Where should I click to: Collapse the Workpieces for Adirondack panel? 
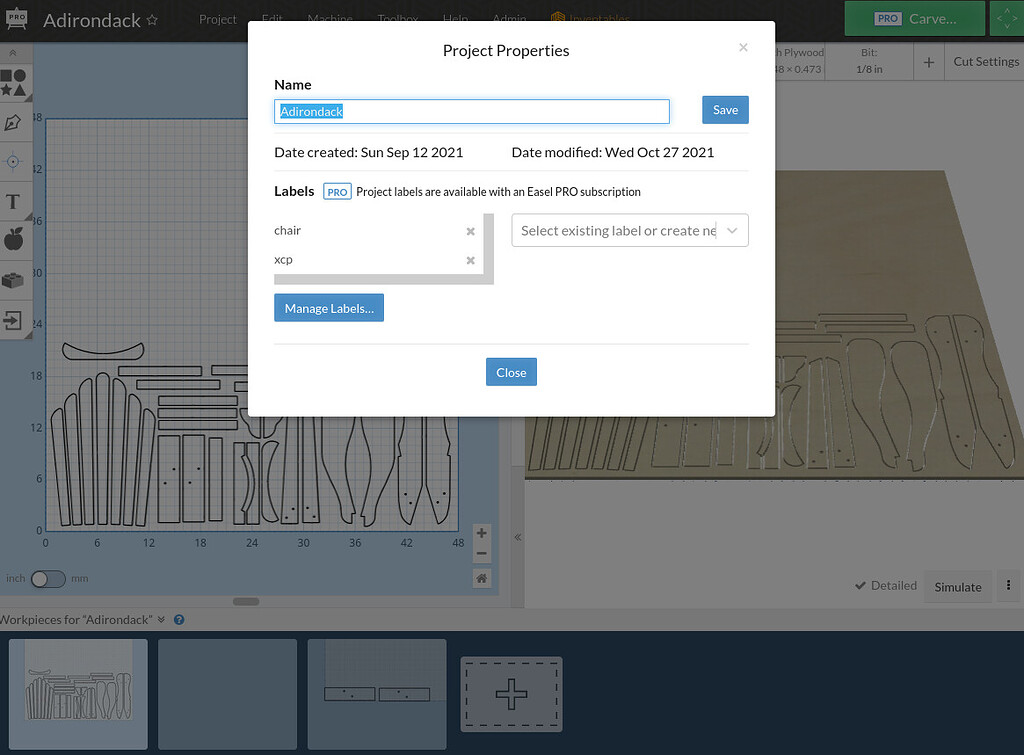click(163, 619)
